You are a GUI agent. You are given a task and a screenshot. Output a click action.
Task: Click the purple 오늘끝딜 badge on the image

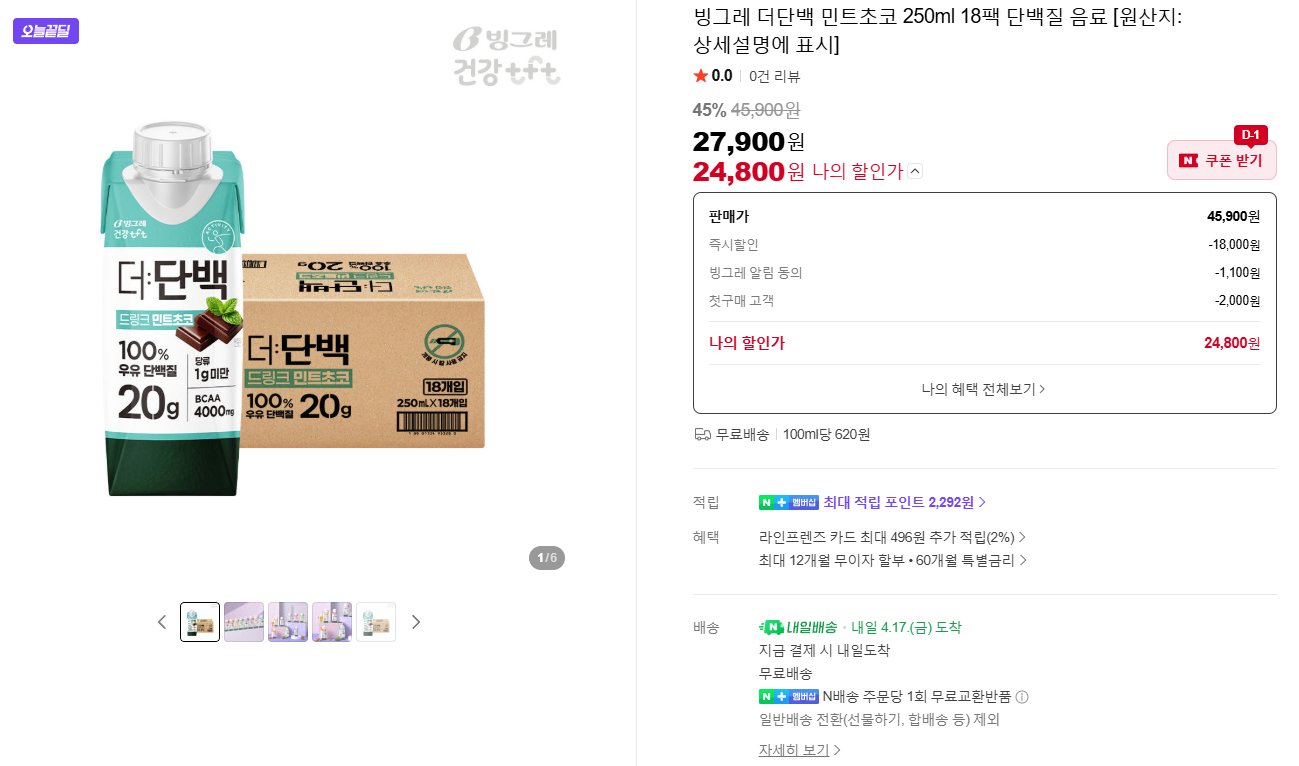click(x=46, y=31)
